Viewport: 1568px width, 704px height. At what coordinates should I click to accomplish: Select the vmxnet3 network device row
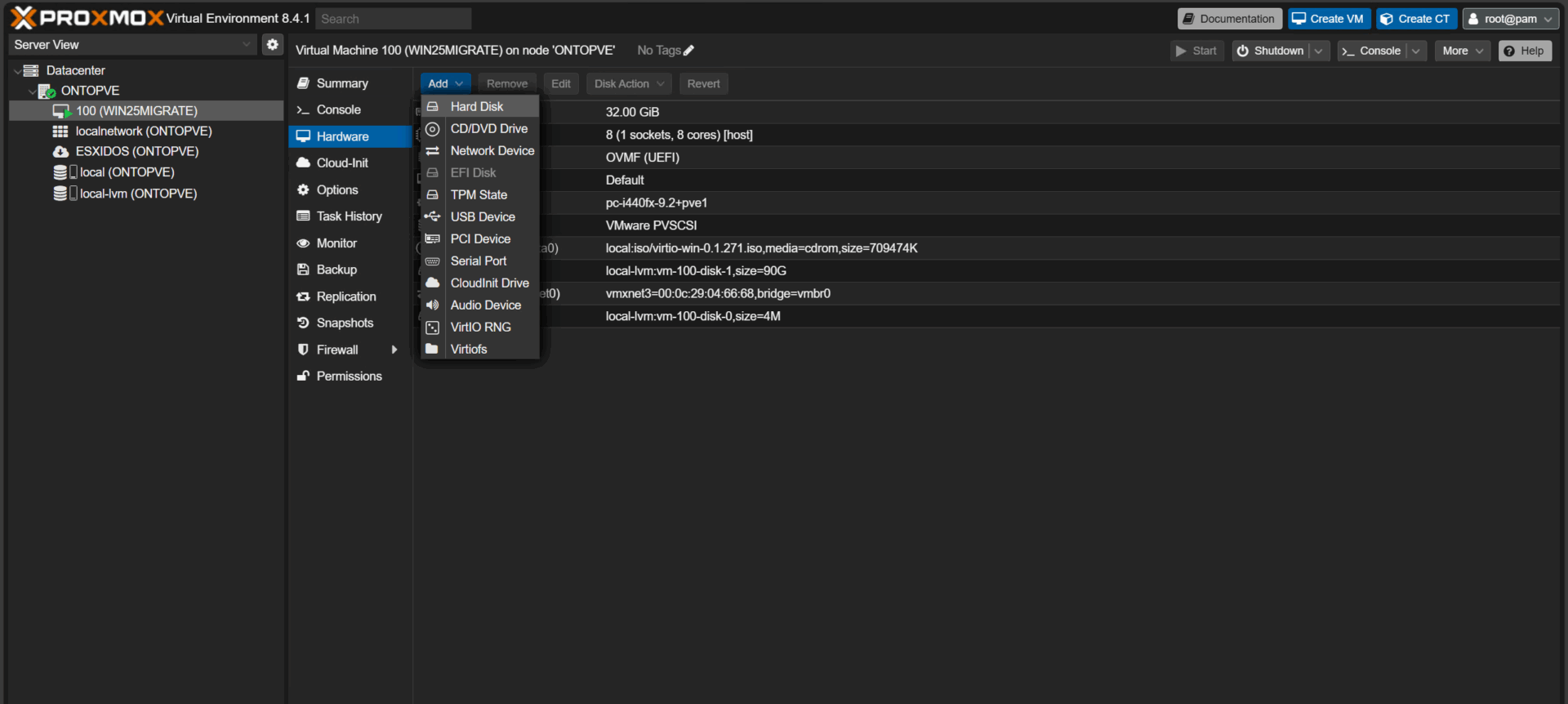(x=988, y=293)
